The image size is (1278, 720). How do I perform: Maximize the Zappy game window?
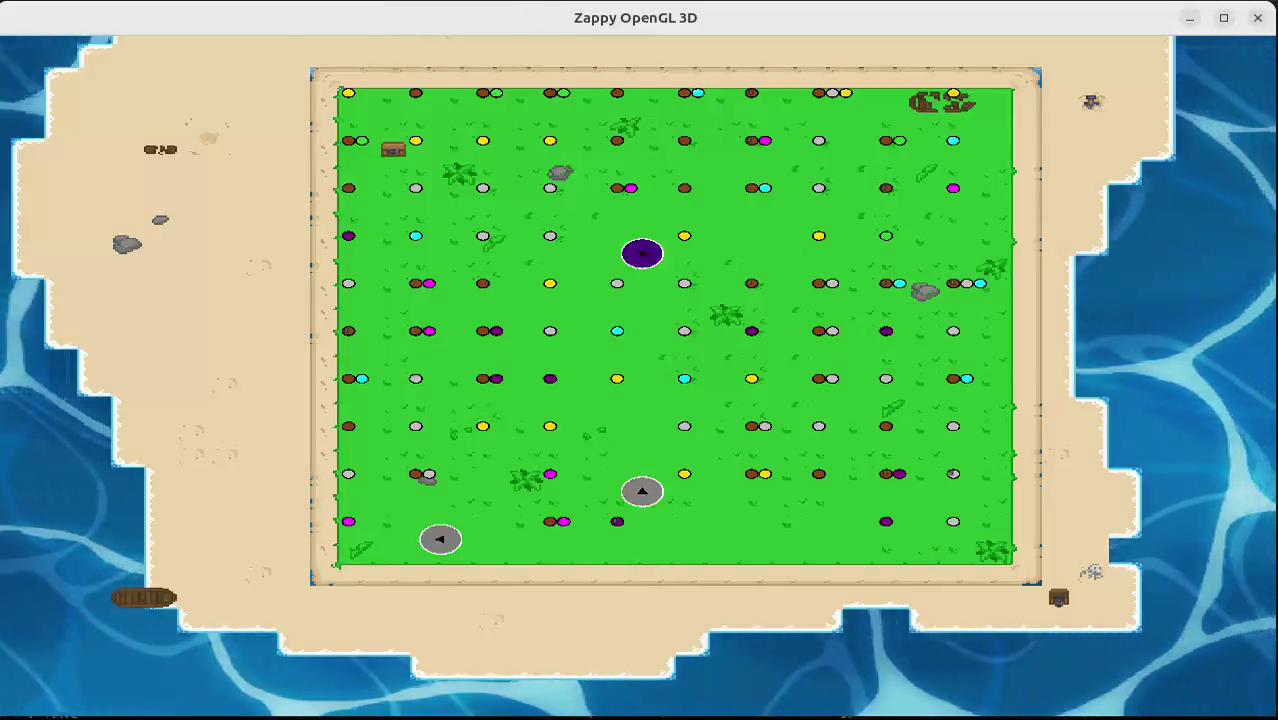1224,18
